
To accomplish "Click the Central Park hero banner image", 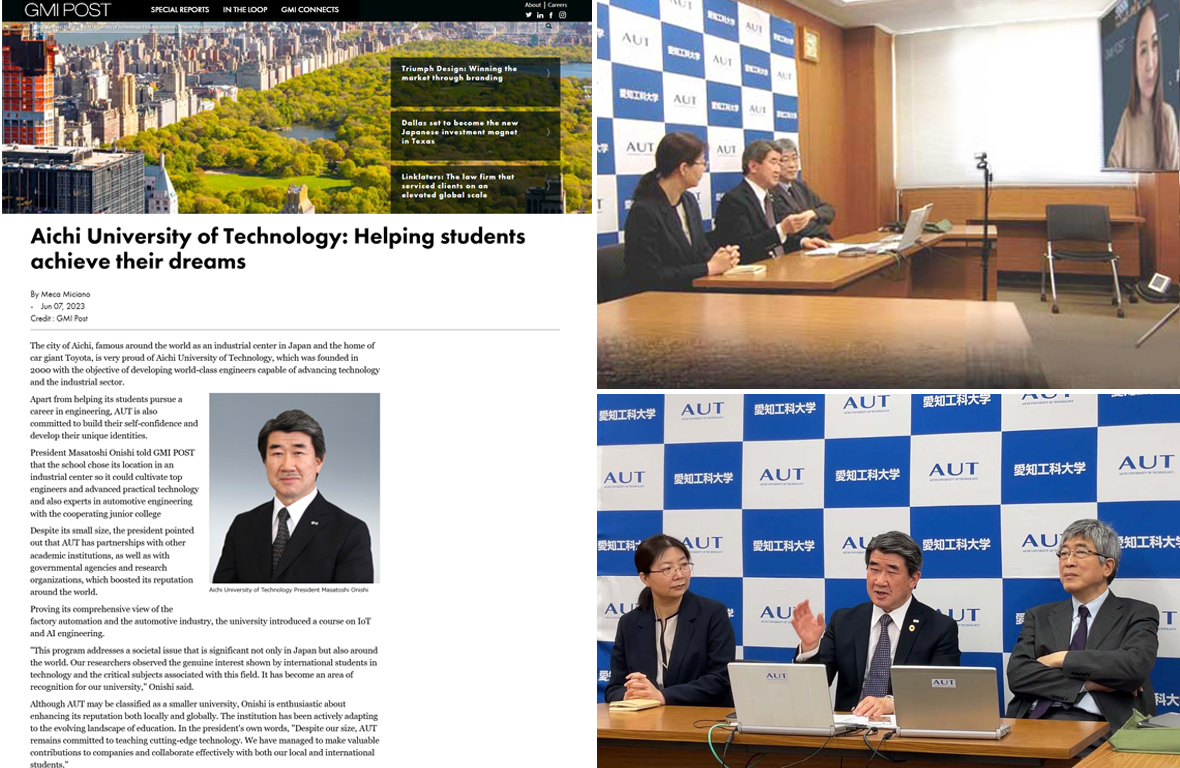I will 297,117.
